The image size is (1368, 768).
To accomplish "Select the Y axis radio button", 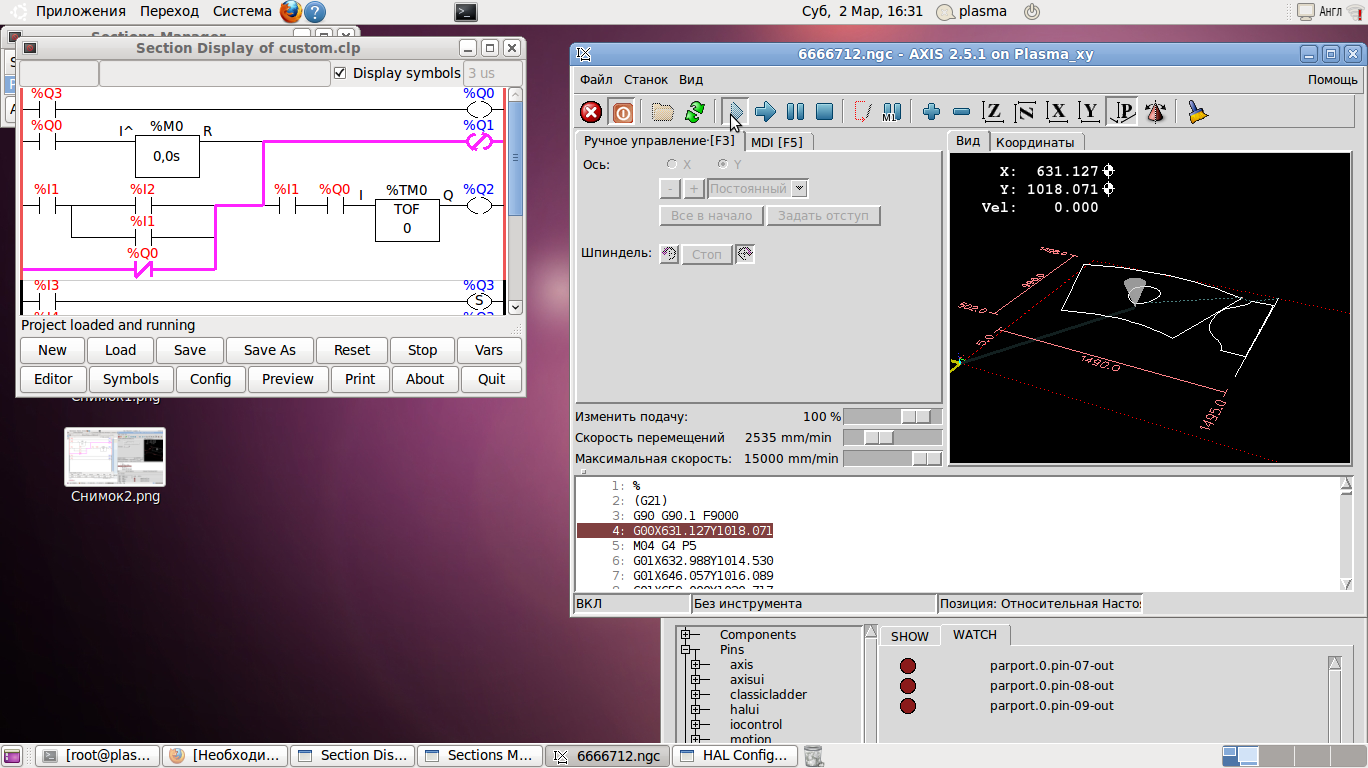I will click(x=722, y=164).
